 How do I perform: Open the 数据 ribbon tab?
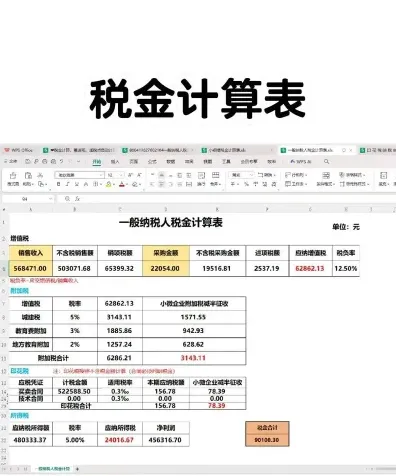(x=171, y=161)
